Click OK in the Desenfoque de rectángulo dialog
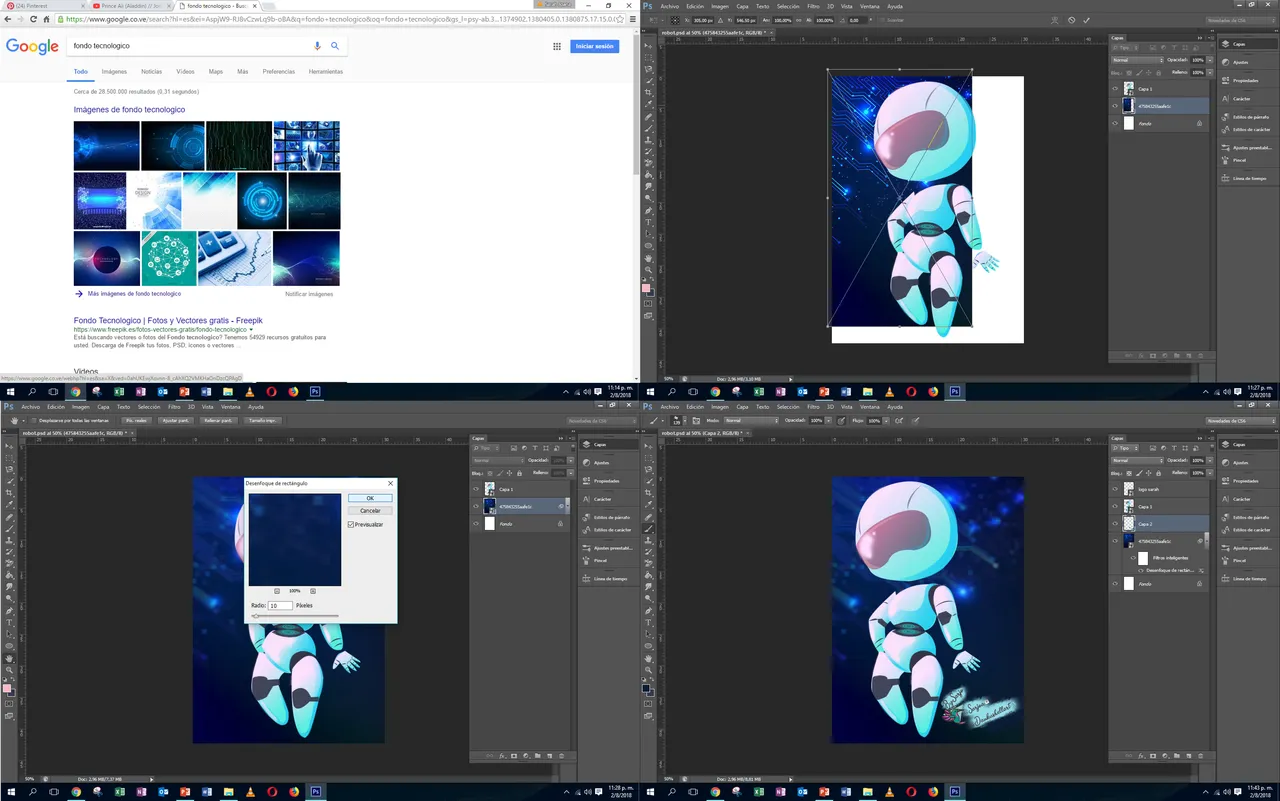Image resolution: width=1280 pixels, height=801 pixels. coord(370,498)
